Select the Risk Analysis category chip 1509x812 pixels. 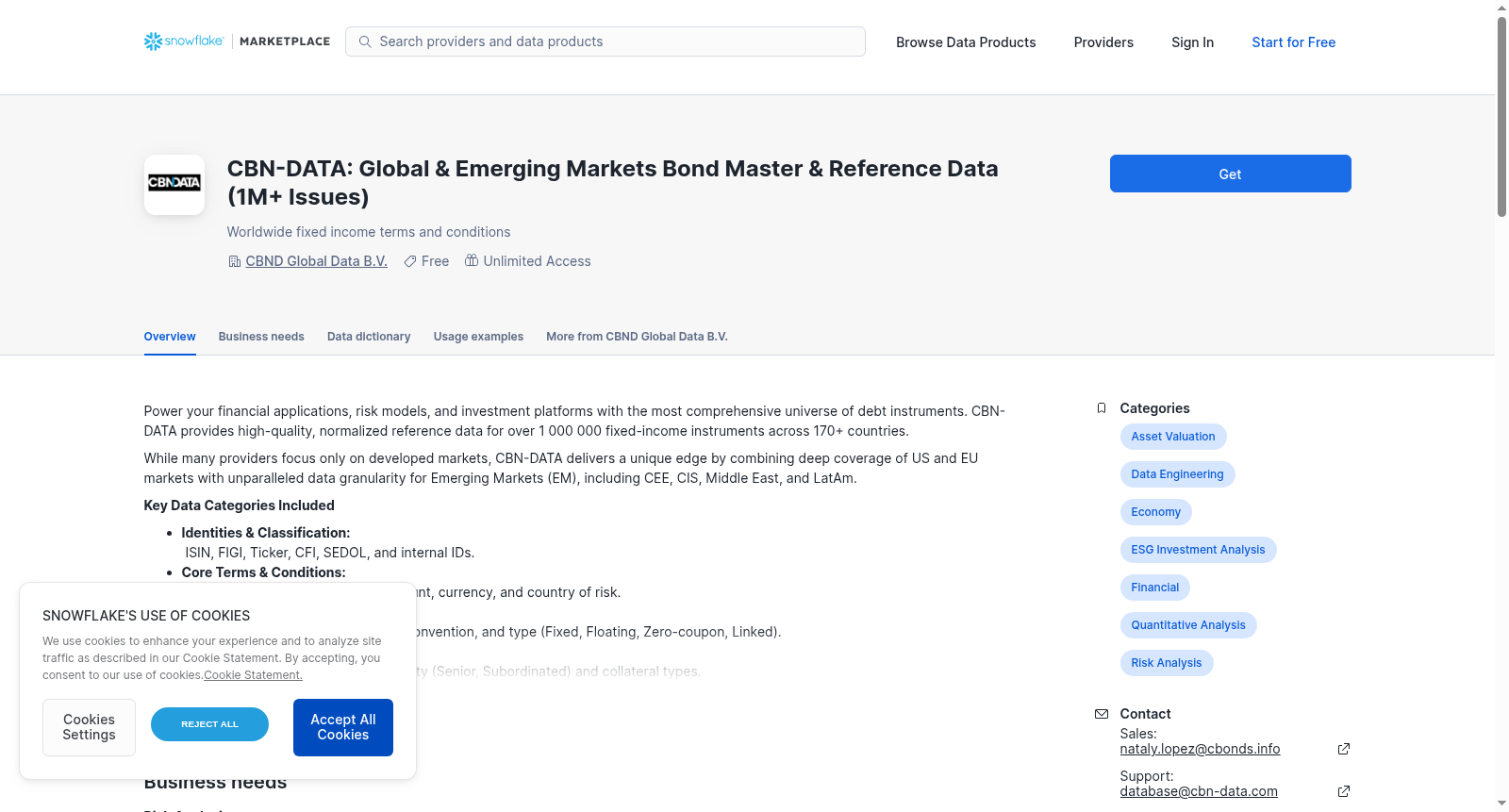(x=1167, y=663)
